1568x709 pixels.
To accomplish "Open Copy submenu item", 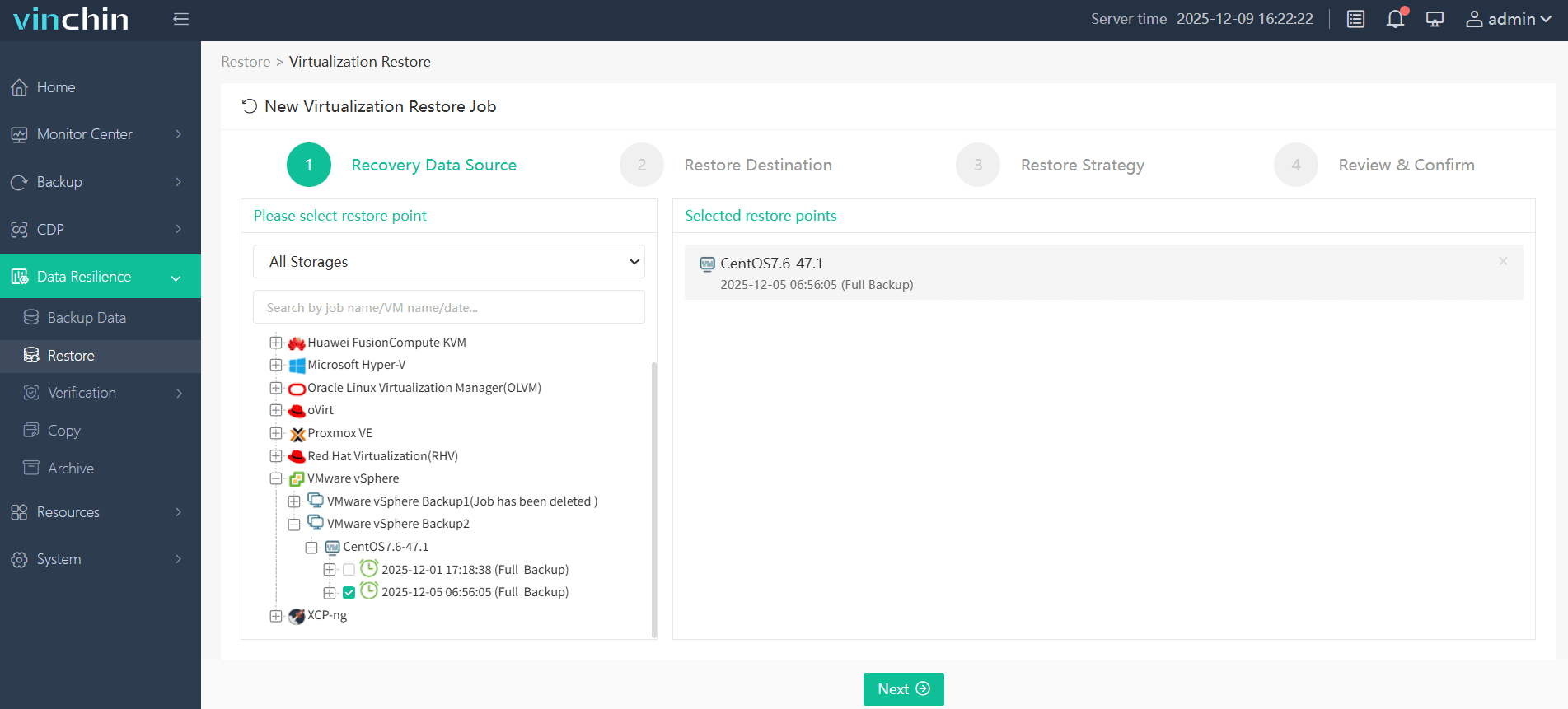I will click(x=101, y=431).
